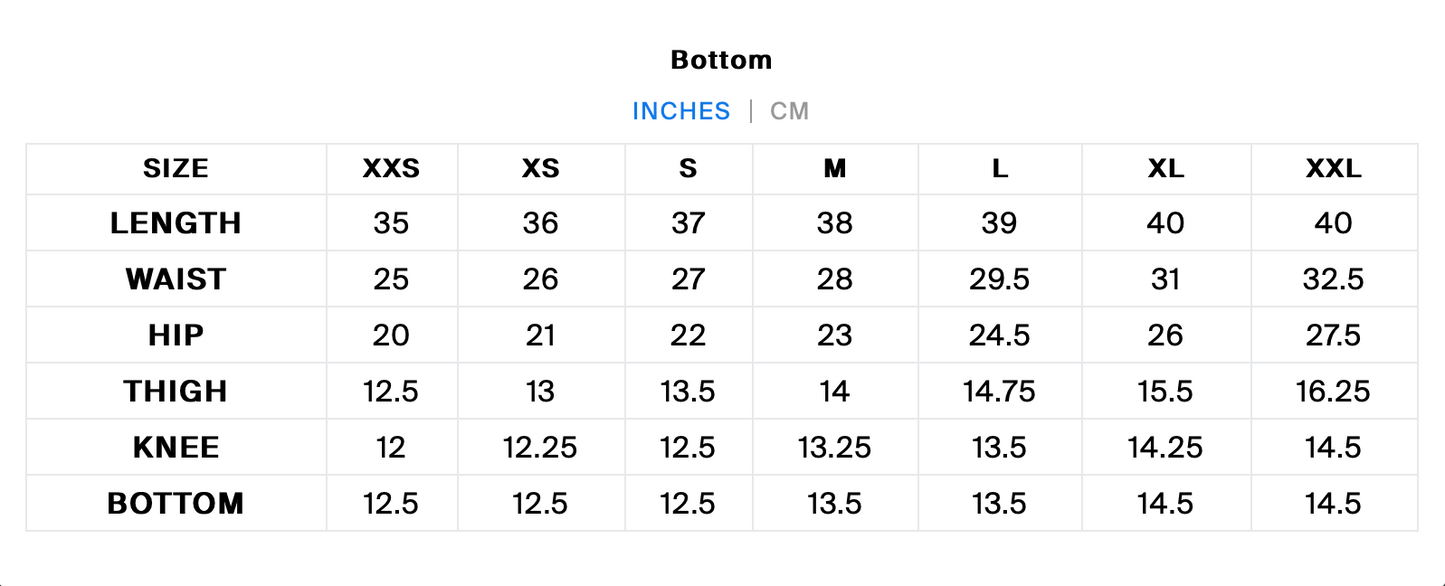Select the HIP row label
This screenshot has width=1445, height=586.
[176, 335]
